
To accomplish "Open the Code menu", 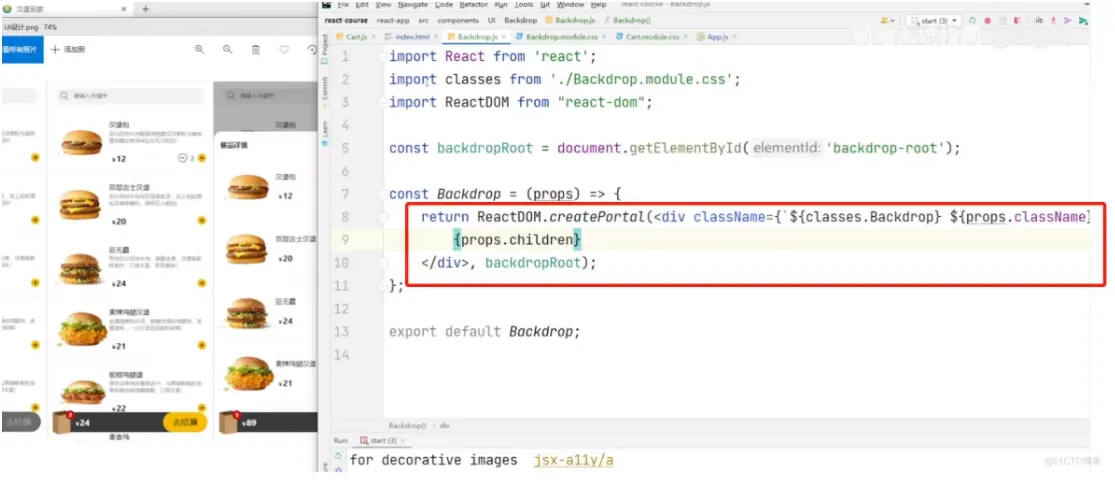I will click(x=444, y=4).
